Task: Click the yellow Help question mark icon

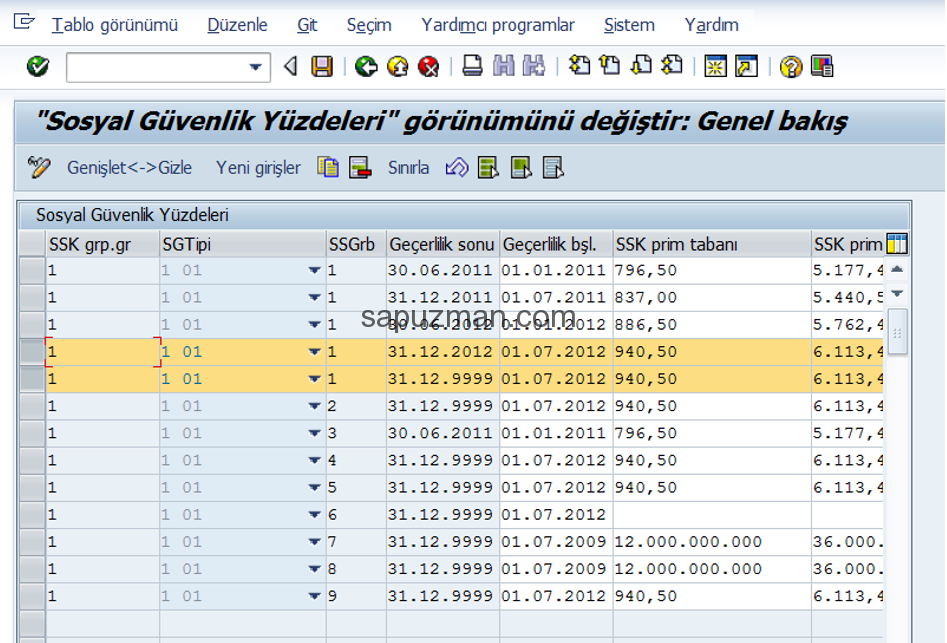Action: pyautogui.click(x=791, y=66)
